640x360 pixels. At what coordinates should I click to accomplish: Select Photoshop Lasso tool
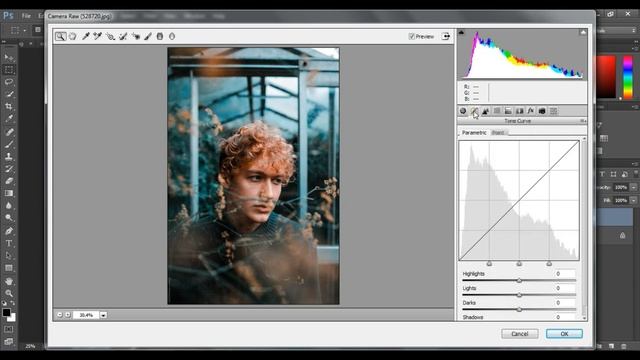pos(9,82)
